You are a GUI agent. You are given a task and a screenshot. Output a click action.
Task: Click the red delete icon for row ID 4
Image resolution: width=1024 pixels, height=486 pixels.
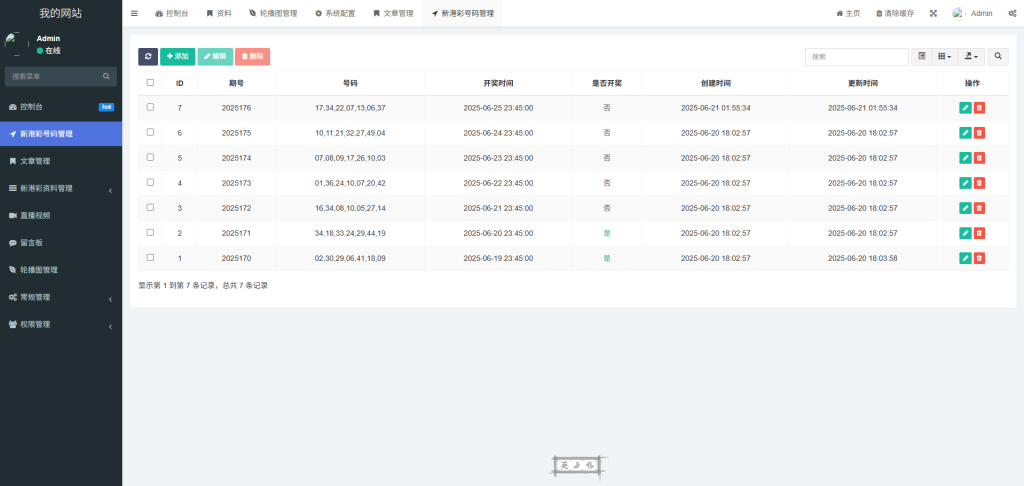[x=980, y=183]
